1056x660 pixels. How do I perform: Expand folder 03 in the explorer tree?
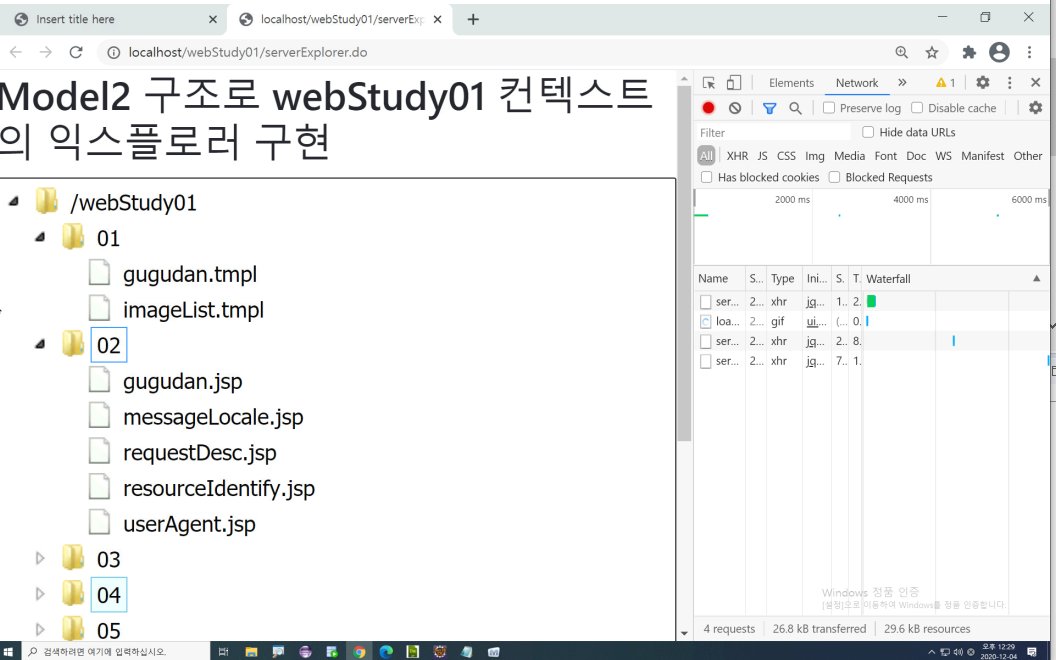coord(40,559)
